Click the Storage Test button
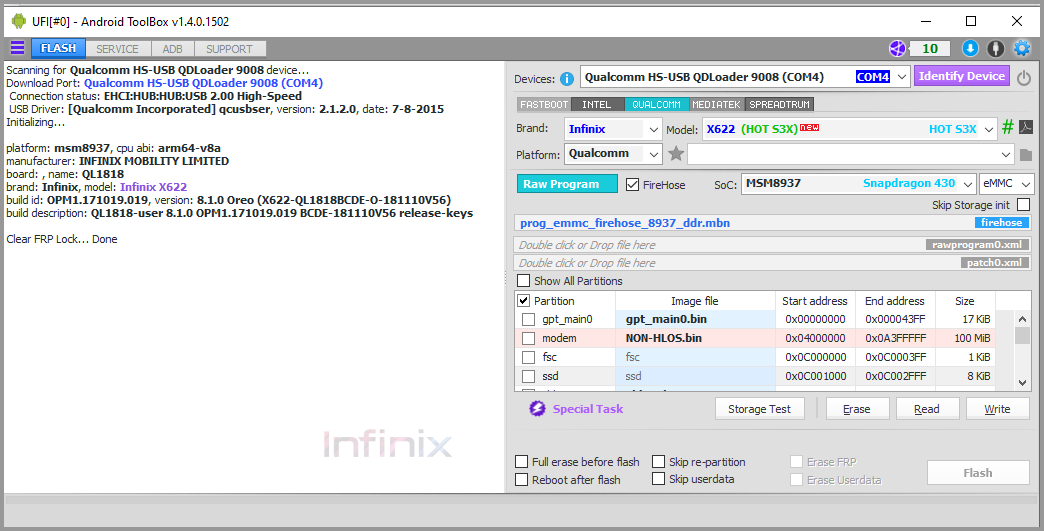Viewport: 1044px width, 531px height. point(760,409)
